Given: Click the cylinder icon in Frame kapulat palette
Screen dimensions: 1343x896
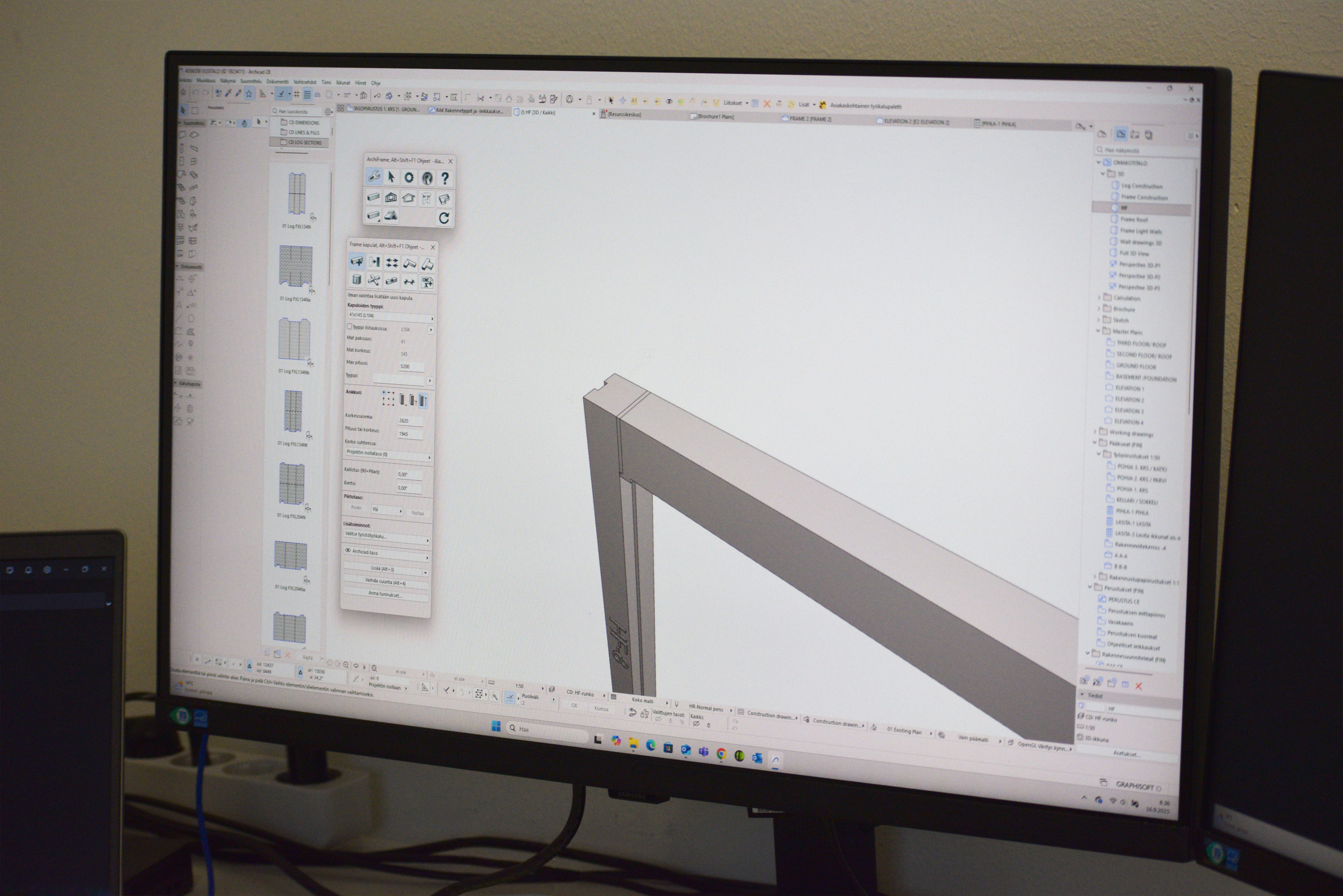Looking at the screenshot, I should tap(356, 280).
